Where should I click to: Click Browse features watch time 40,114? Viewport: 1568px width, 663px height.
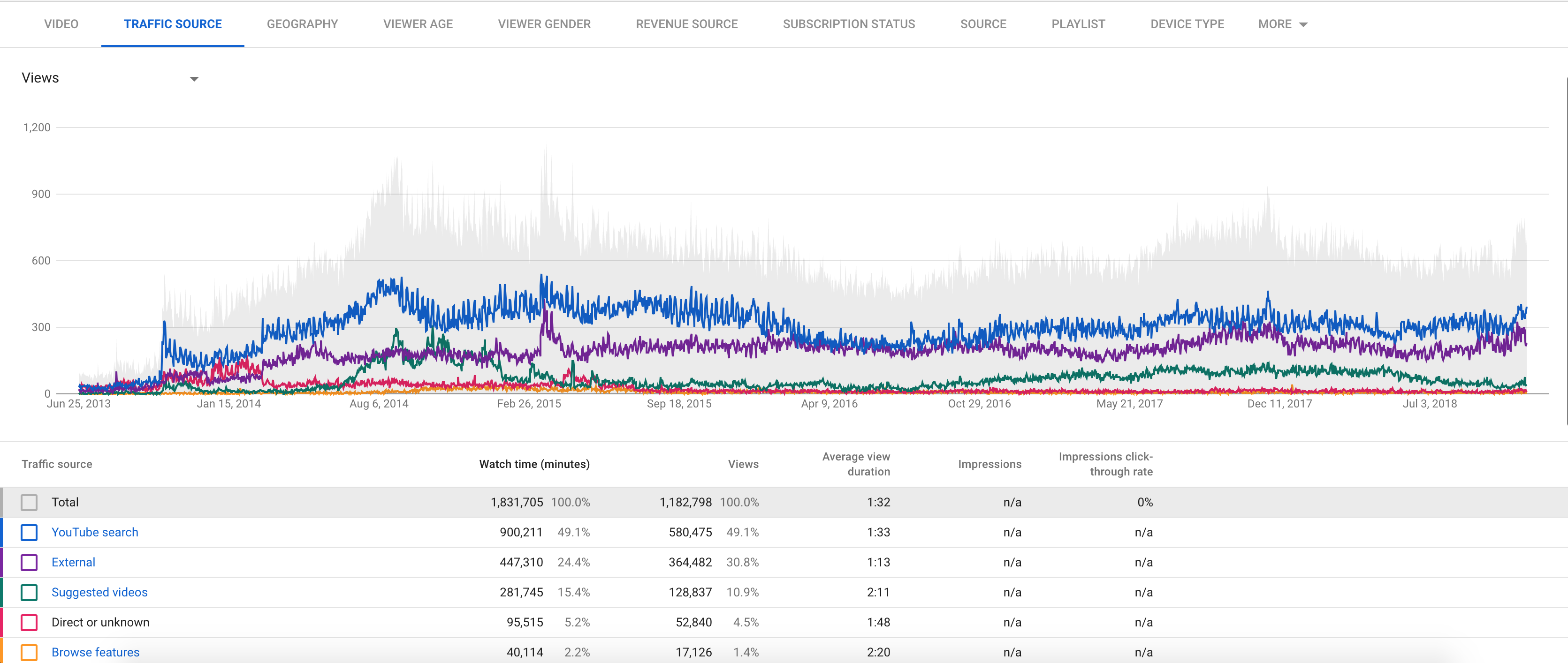point(525,652)
